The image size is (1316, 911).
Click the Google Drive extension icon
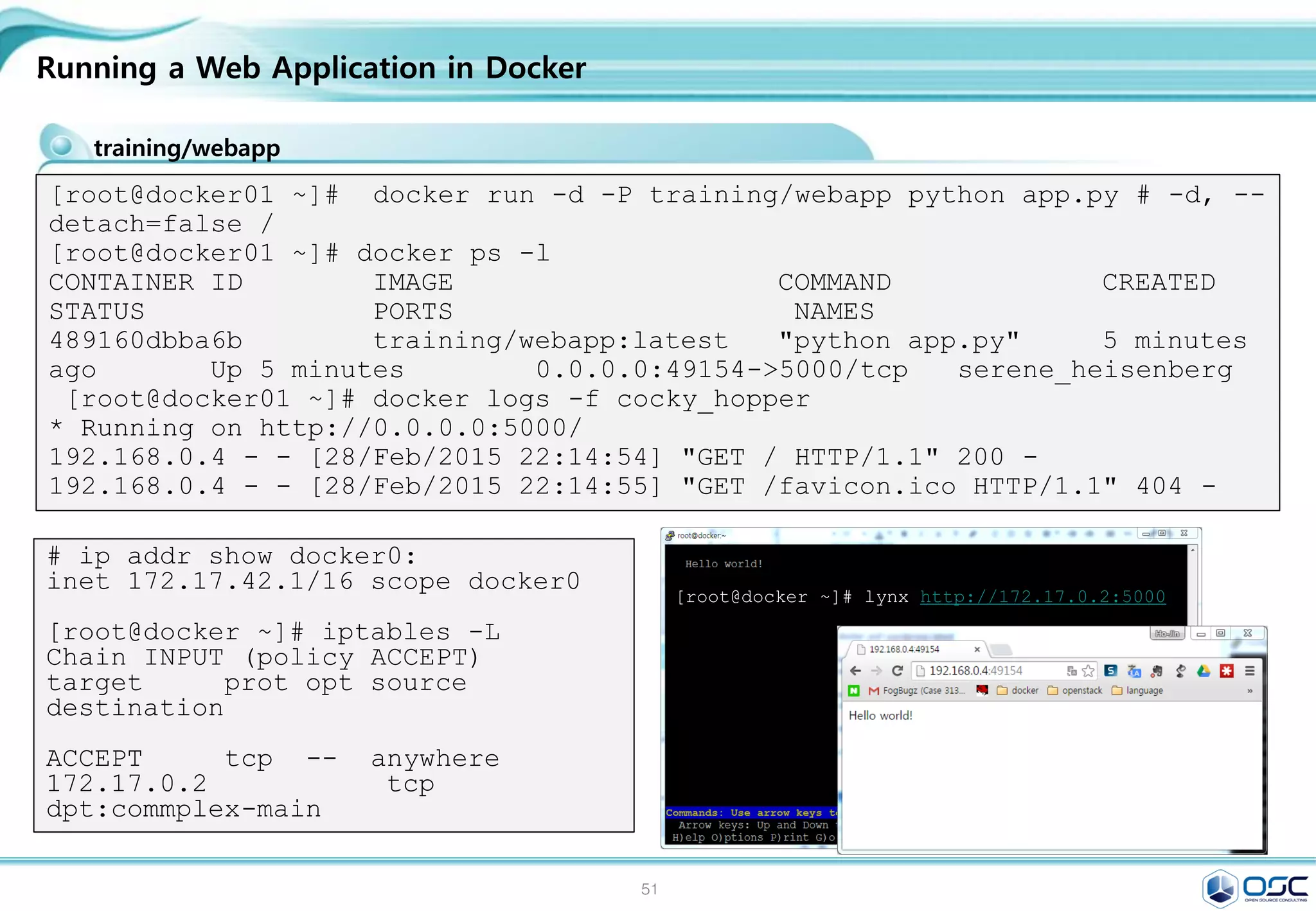[x=1204, y=671]
